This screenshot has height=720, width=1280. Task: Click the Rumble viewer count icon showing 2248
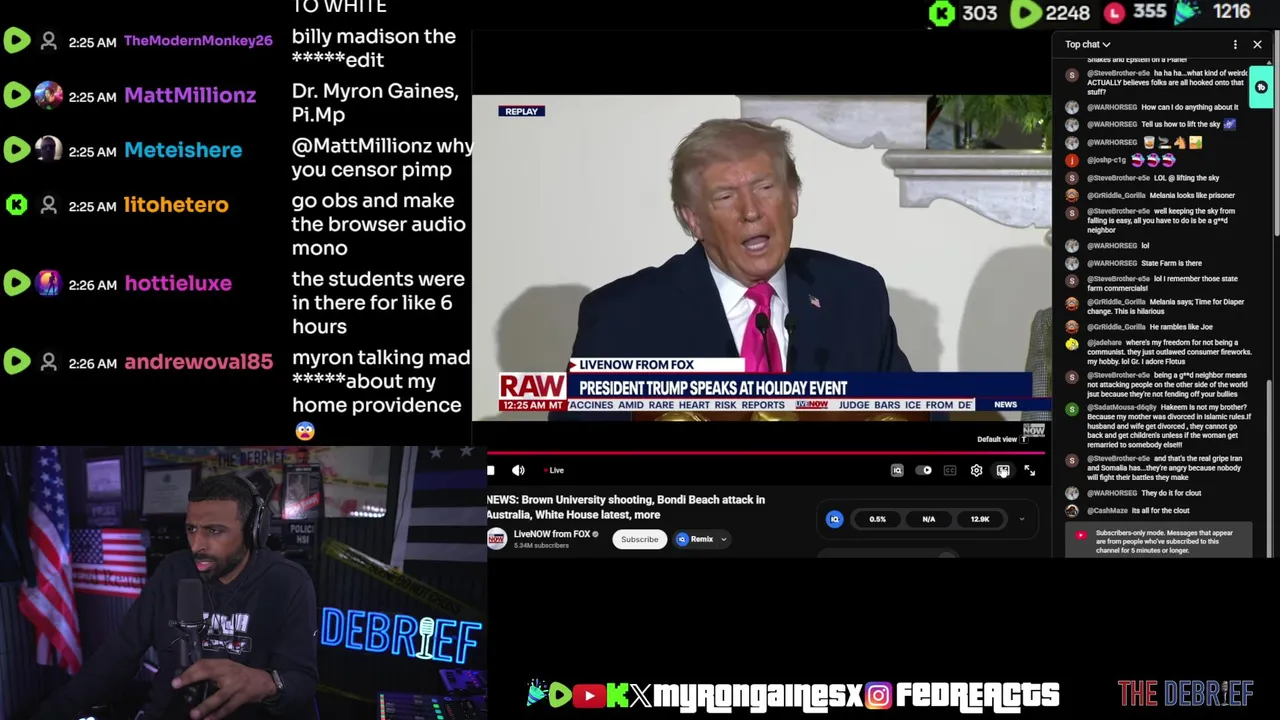tap(1025, 13)
